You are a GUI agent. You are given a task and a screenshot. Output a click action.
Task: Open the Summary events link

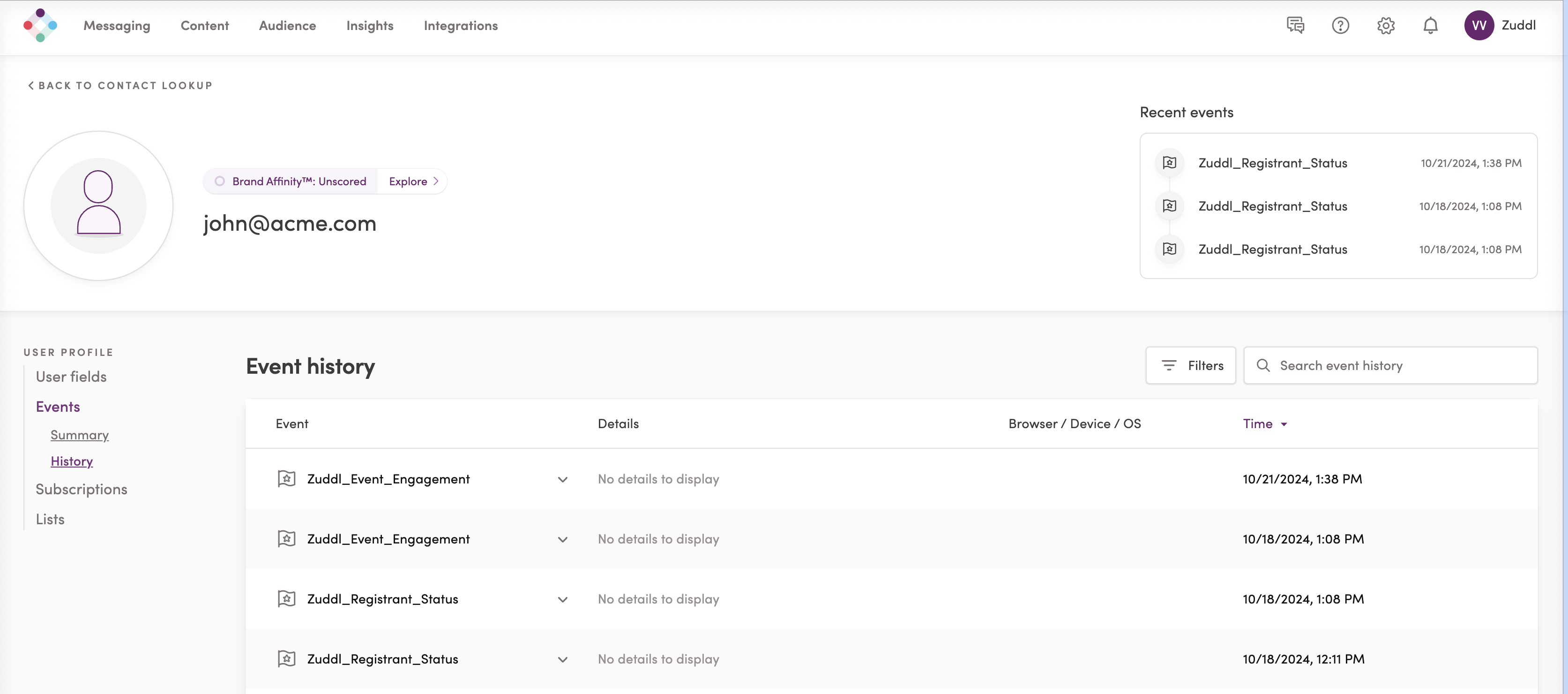[79, 435]
